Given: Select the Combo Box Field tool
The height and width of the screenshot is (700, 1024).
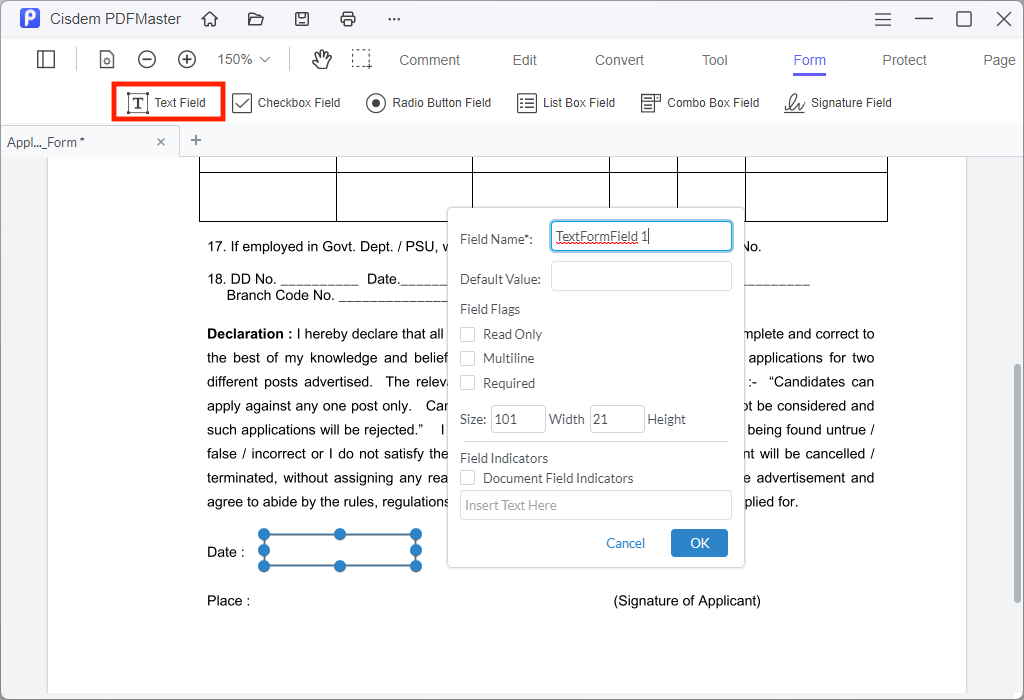Looking at the screenshot, I should coord(700,102).
